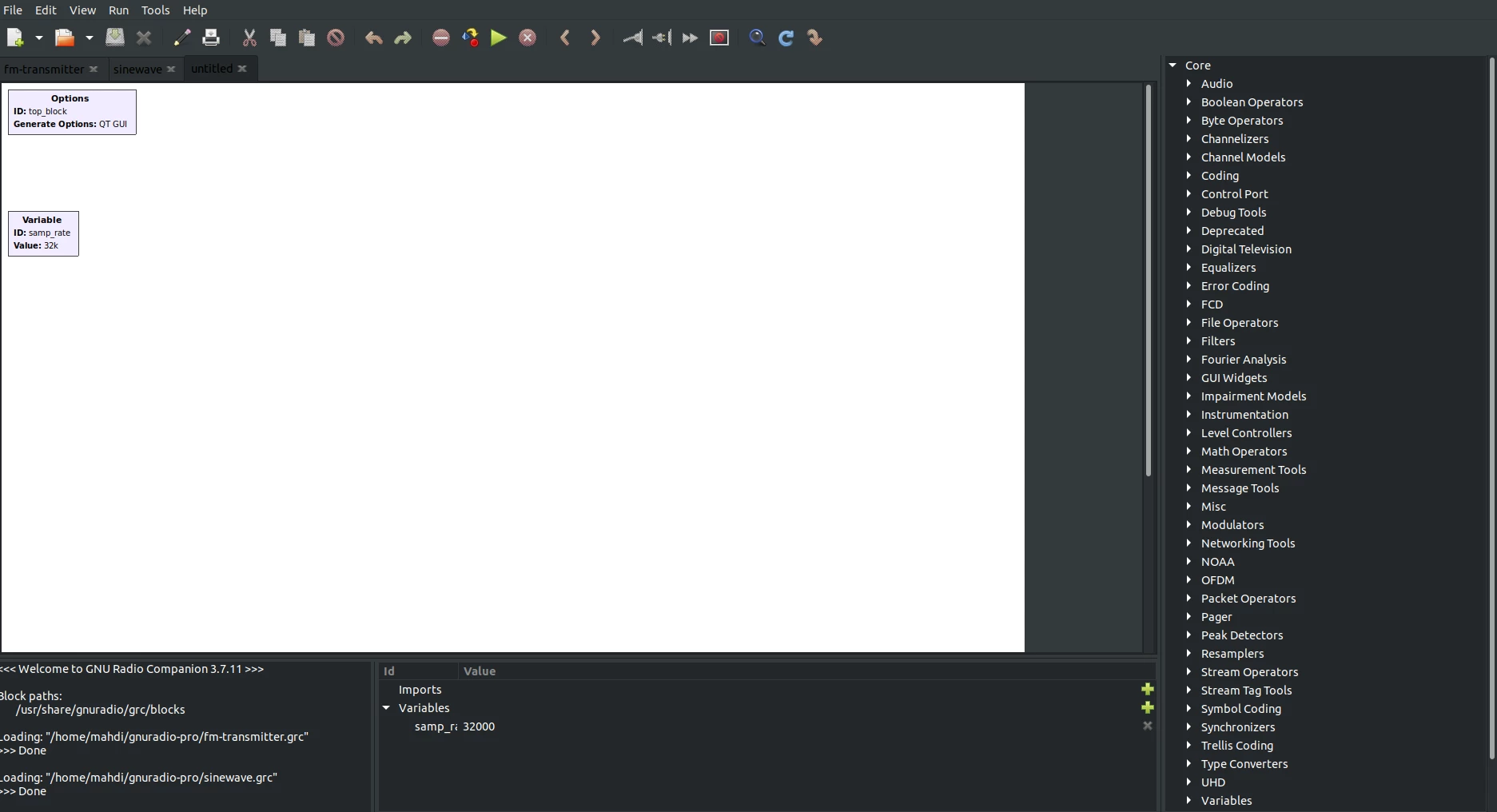Select the Type Converters category
Image resolution: width=1497 pixels, height=812 pixels.
click(x=1244, y=764)
